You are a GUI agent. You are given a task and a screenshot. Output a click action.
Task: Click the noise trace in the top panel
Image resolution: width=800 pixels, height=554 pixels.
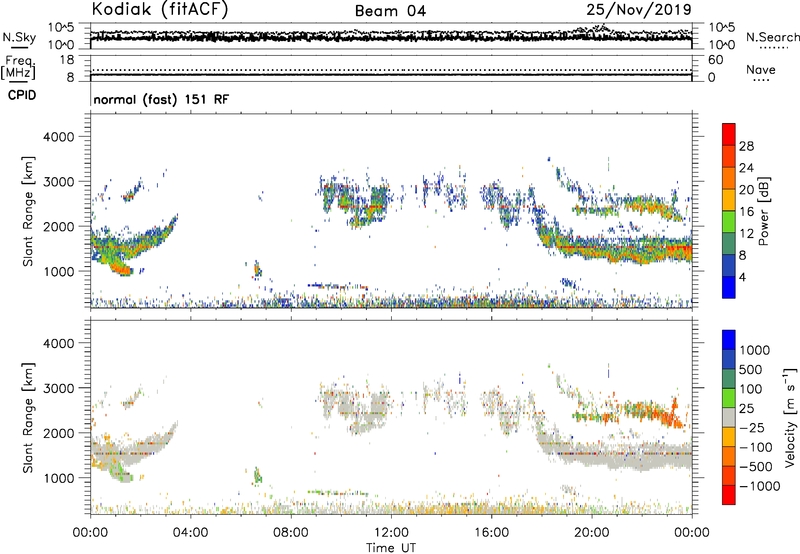coord(391,36)
